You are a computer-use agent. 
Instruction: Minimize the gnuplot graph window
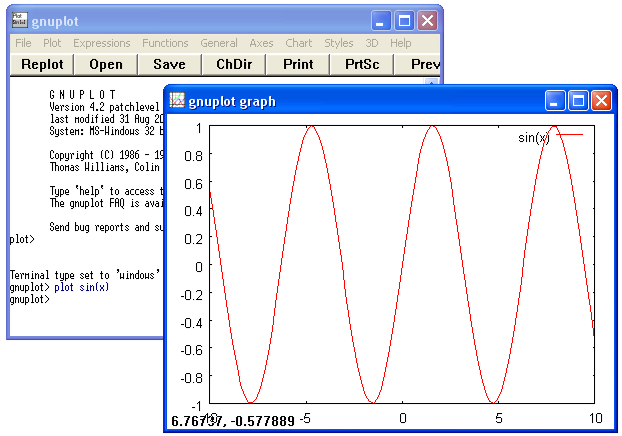click(555, 101)
